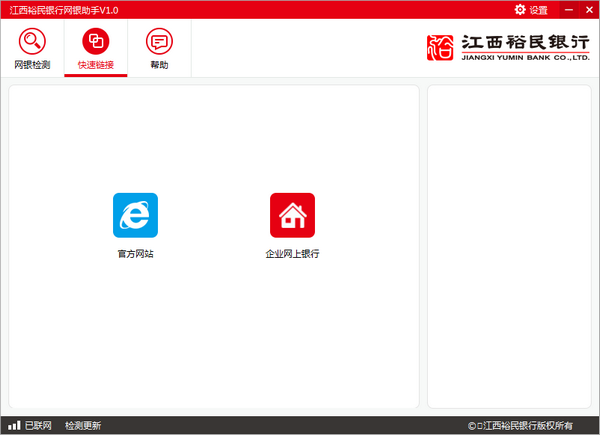Minimize the 网银助手 window

pos(569,10)
